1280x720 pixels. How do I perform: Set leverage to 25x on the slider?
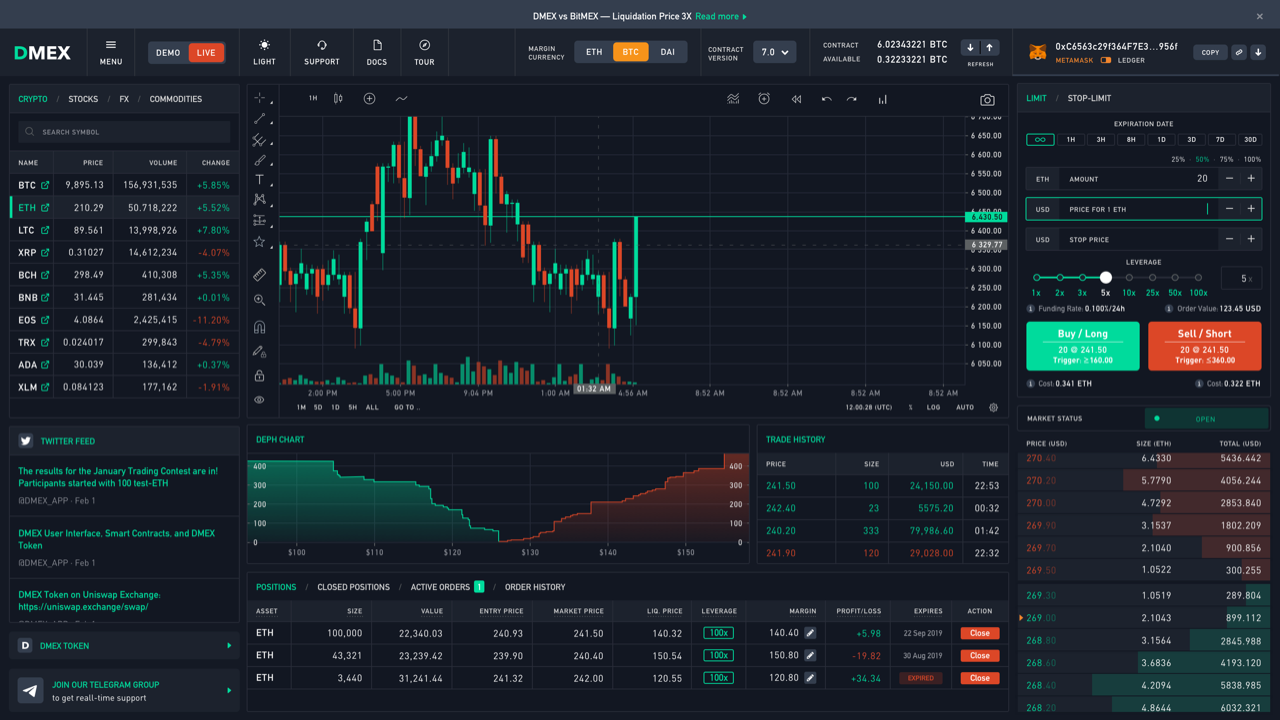coord(1152,278)
